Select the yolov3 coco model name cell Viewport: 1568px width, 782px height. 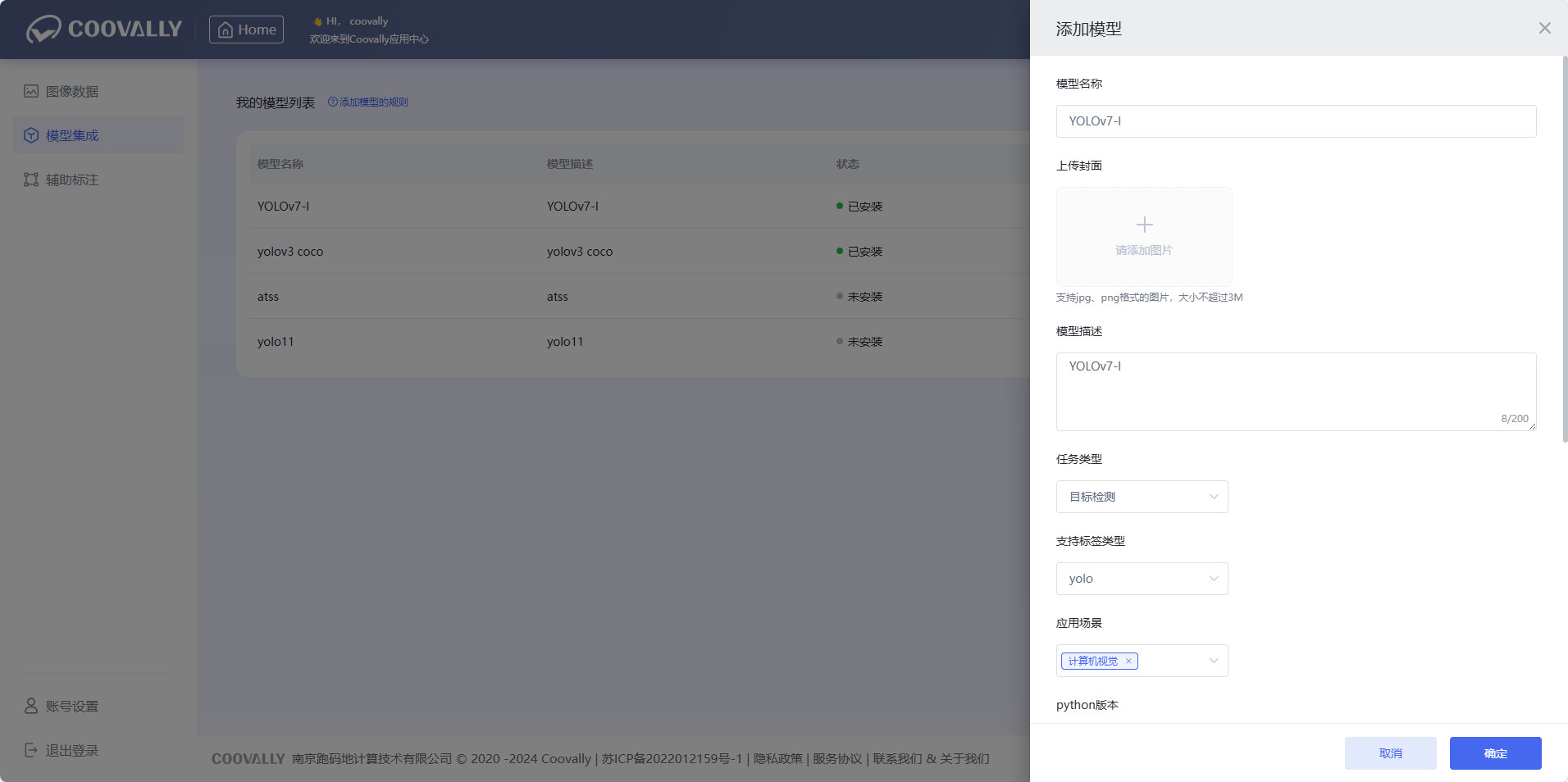click(x=290, y=252)
